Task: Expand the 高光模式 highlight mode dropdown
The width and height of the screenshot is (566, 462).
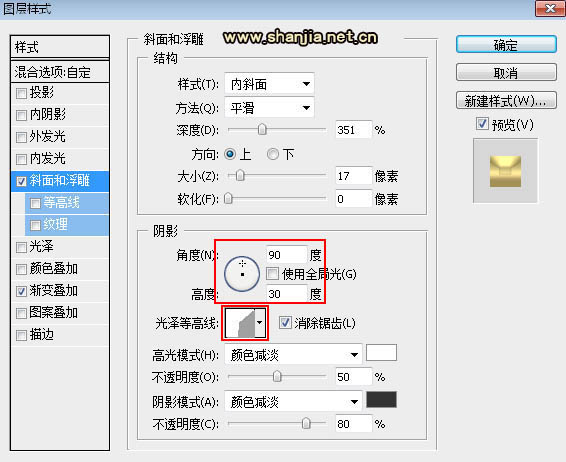Action: (293, 356)
